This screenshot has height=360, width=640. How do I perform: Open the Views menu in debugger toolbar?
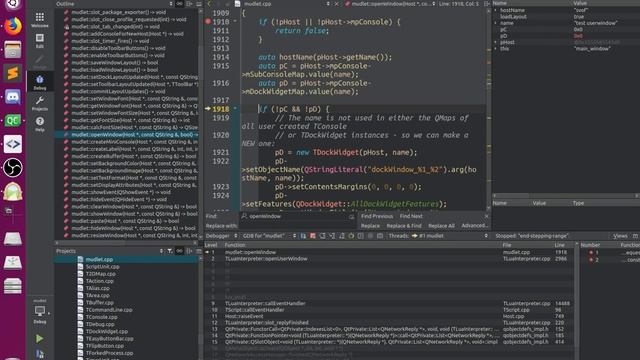620,236
